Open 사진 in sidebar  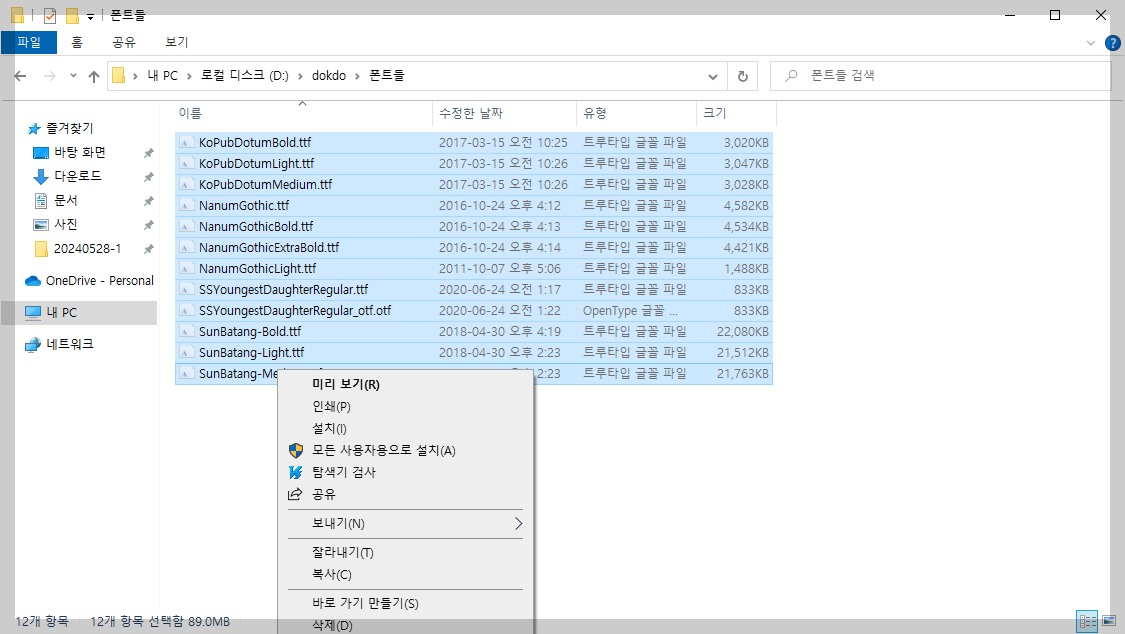65,224
